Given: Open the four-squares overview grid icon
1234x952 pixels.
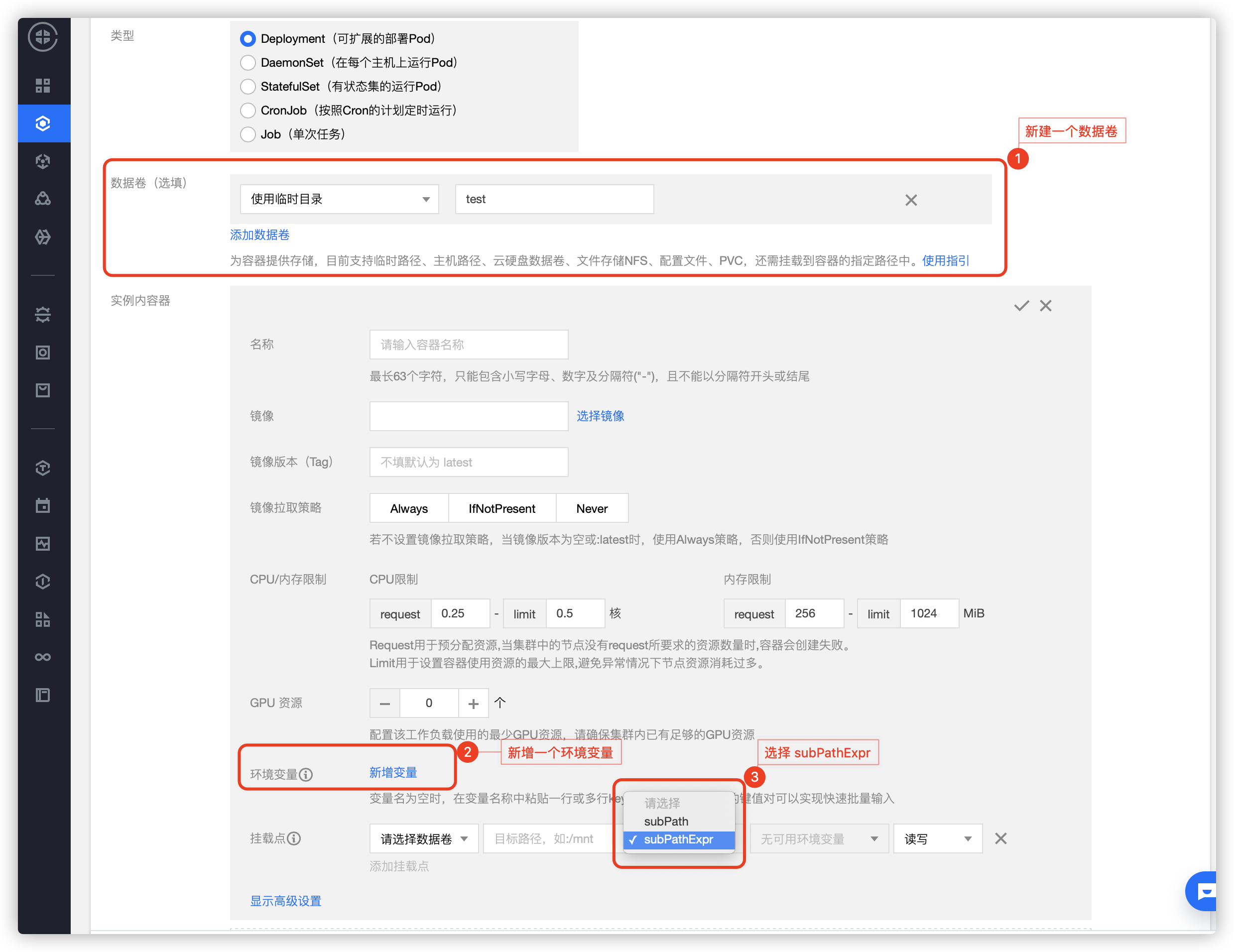Looking at the screenshot, I should pos(43,85).
